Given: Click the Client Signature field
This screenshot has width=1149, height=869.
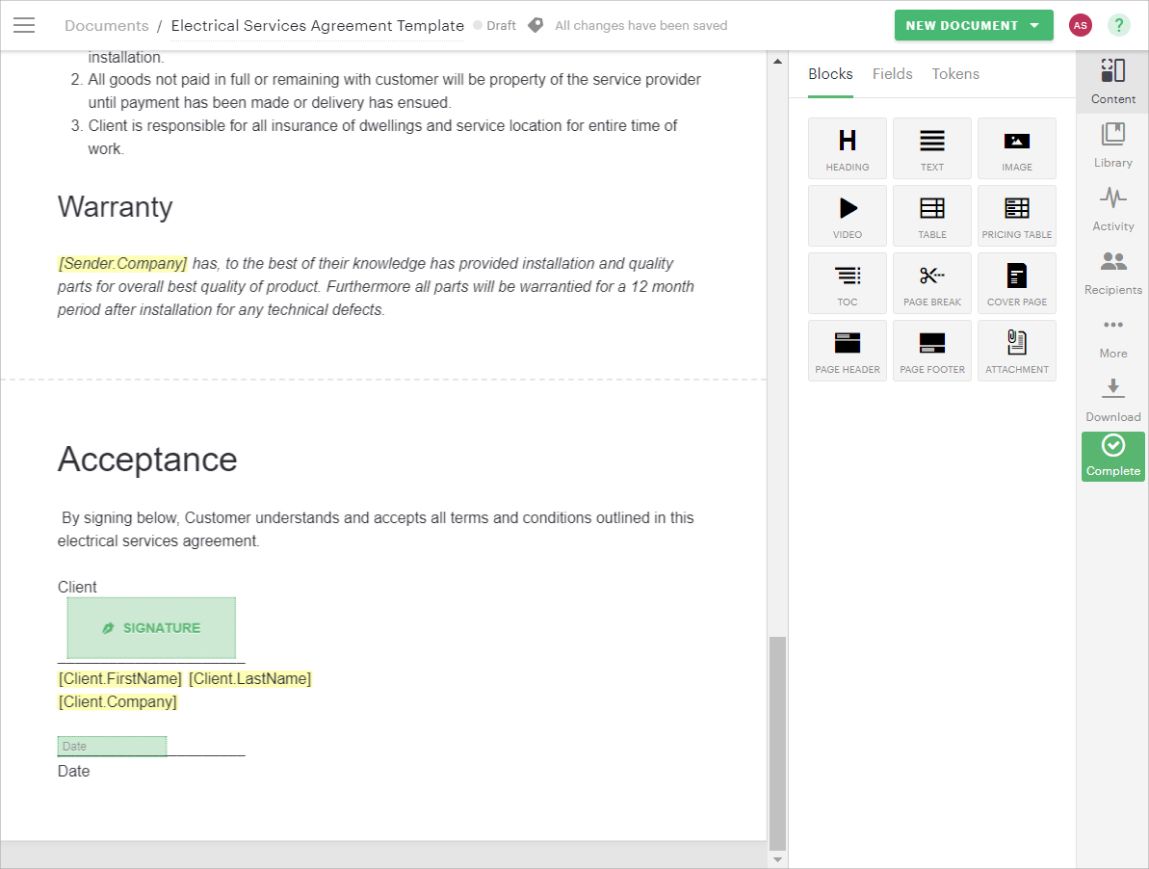Looking at the screenshot, I should [x=151, y=627].
